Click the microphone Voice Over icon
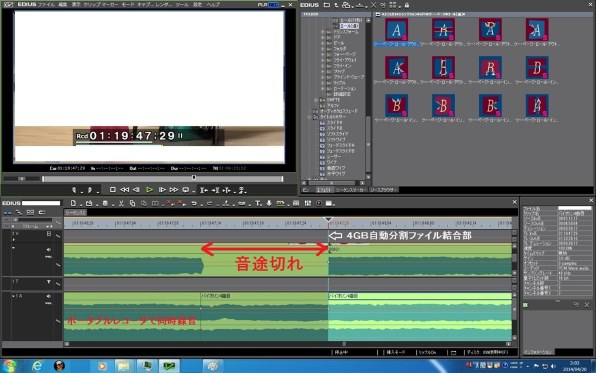Viewport: 596px width, 373px height. pyautogui.click(x=269, y=203)
